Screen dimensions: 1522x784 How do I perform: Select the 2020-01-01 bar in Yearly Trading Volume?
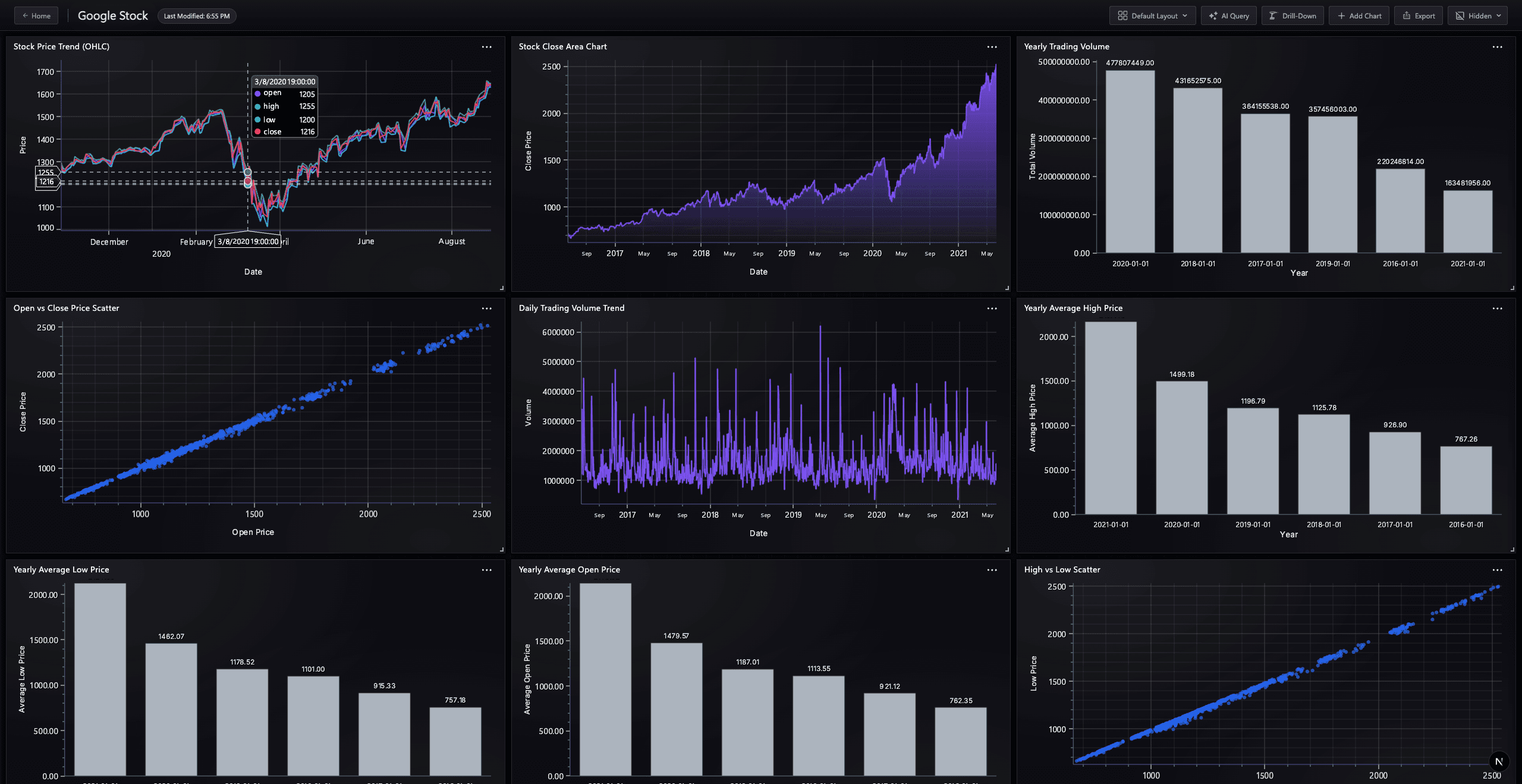[x=1130, y=162]
